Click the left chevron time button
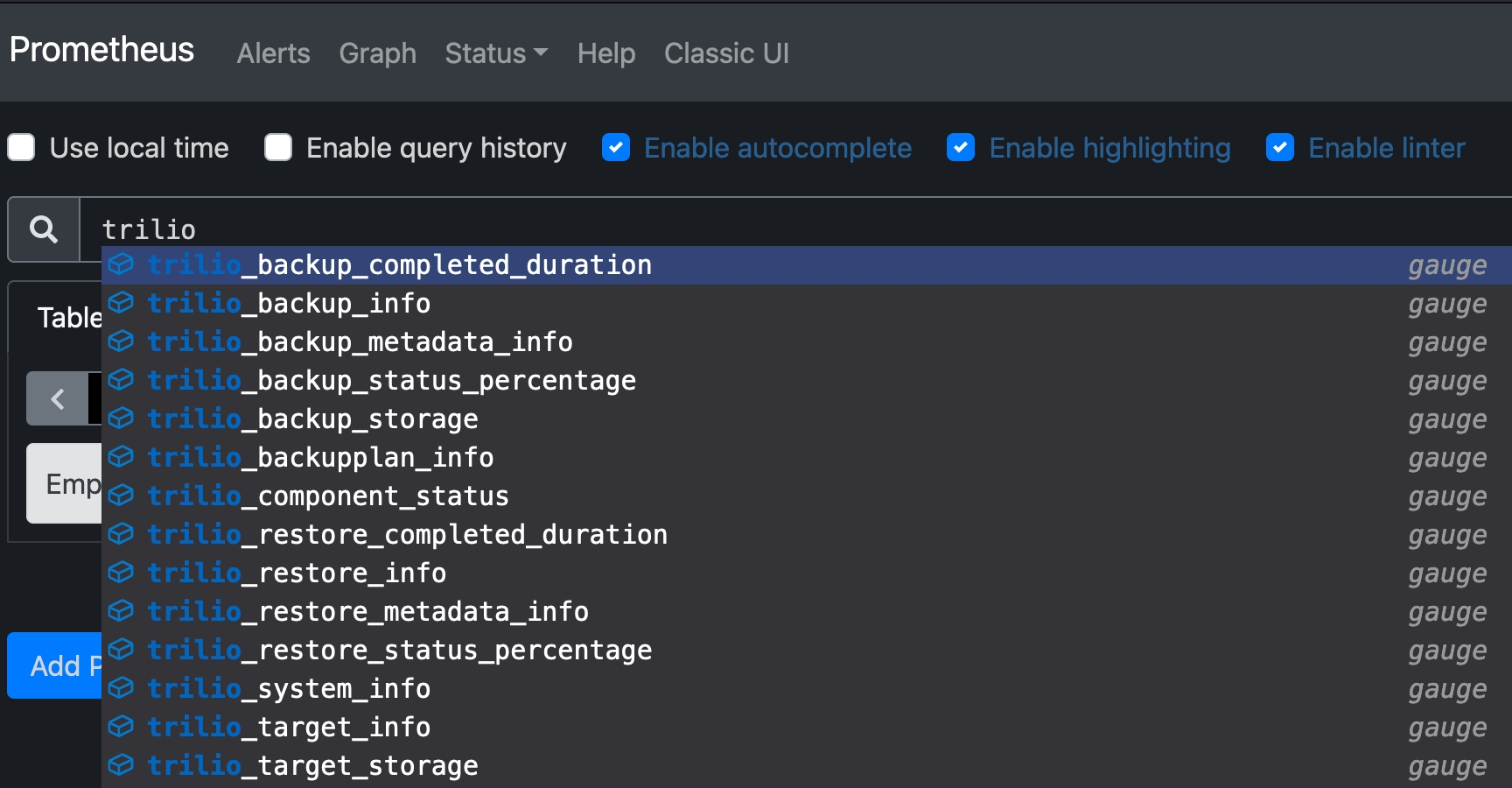The image size is (1512, 788). 58,399
